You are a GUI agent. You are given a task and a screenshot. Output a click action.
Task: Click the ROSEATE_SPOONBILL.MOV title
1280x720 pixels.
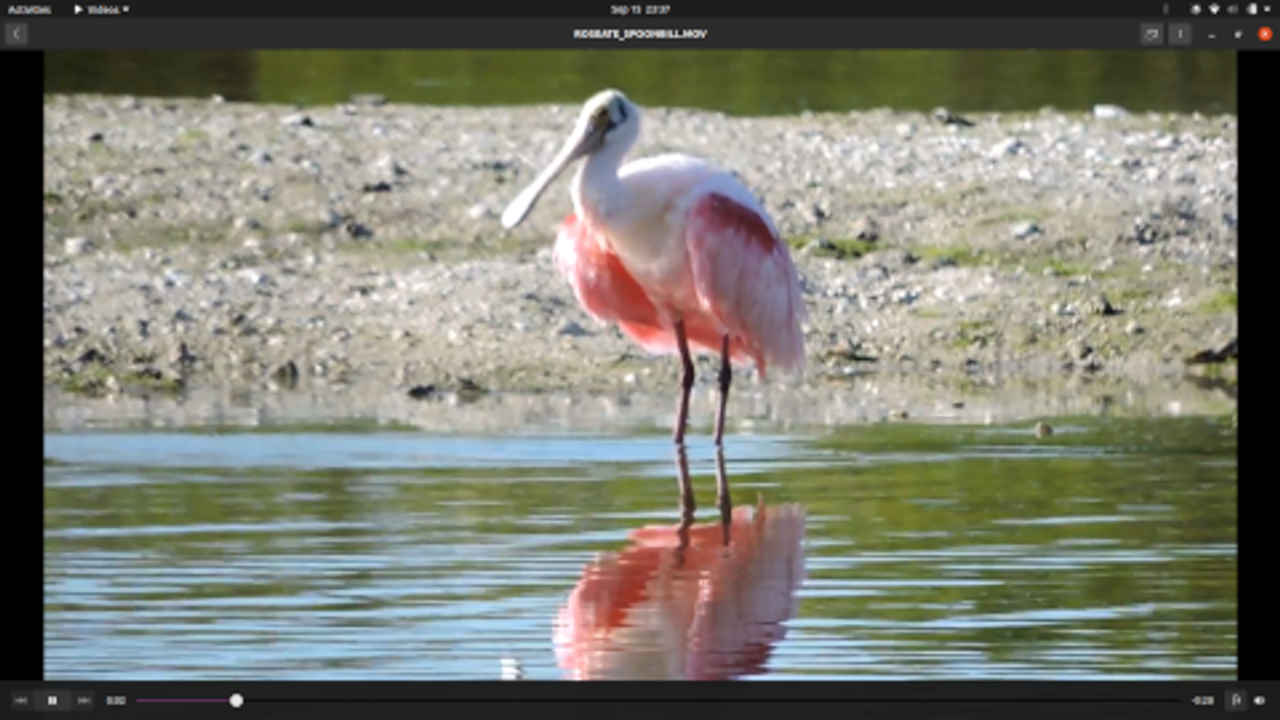click(640, 34)
